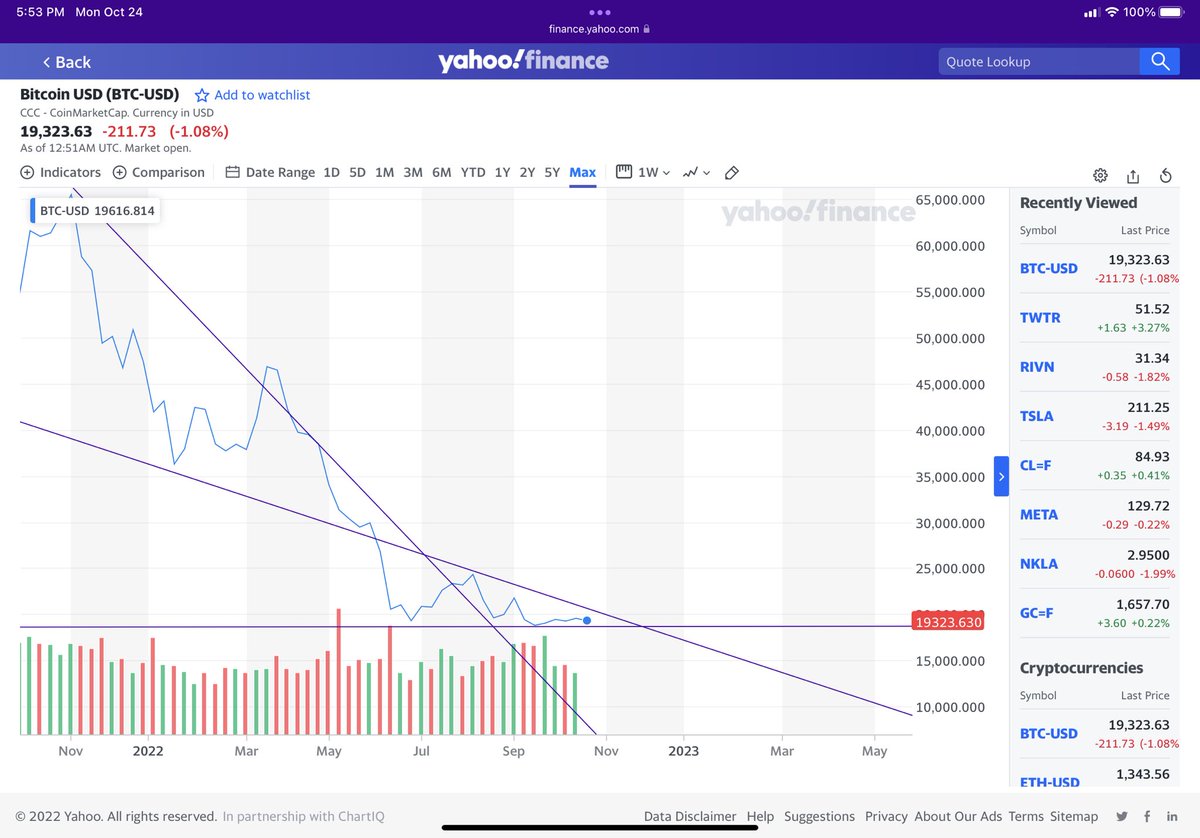Select the 1Y range

click(502, 172)
